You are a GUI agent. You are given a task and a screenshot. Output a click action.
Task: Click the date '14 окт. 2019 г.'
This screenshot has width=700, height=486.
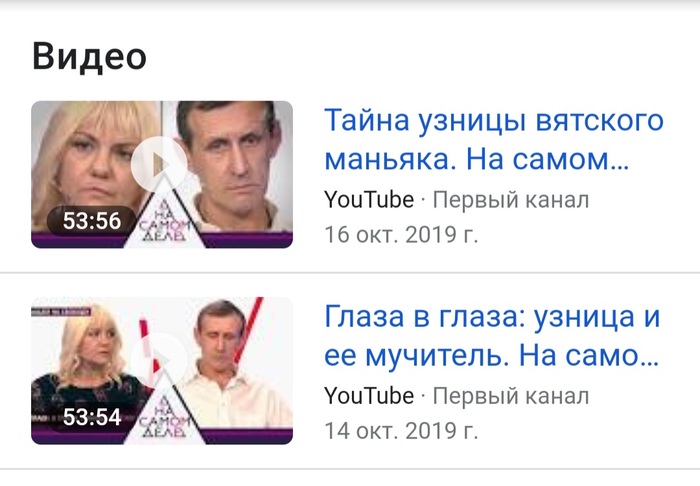click(401, 431)
